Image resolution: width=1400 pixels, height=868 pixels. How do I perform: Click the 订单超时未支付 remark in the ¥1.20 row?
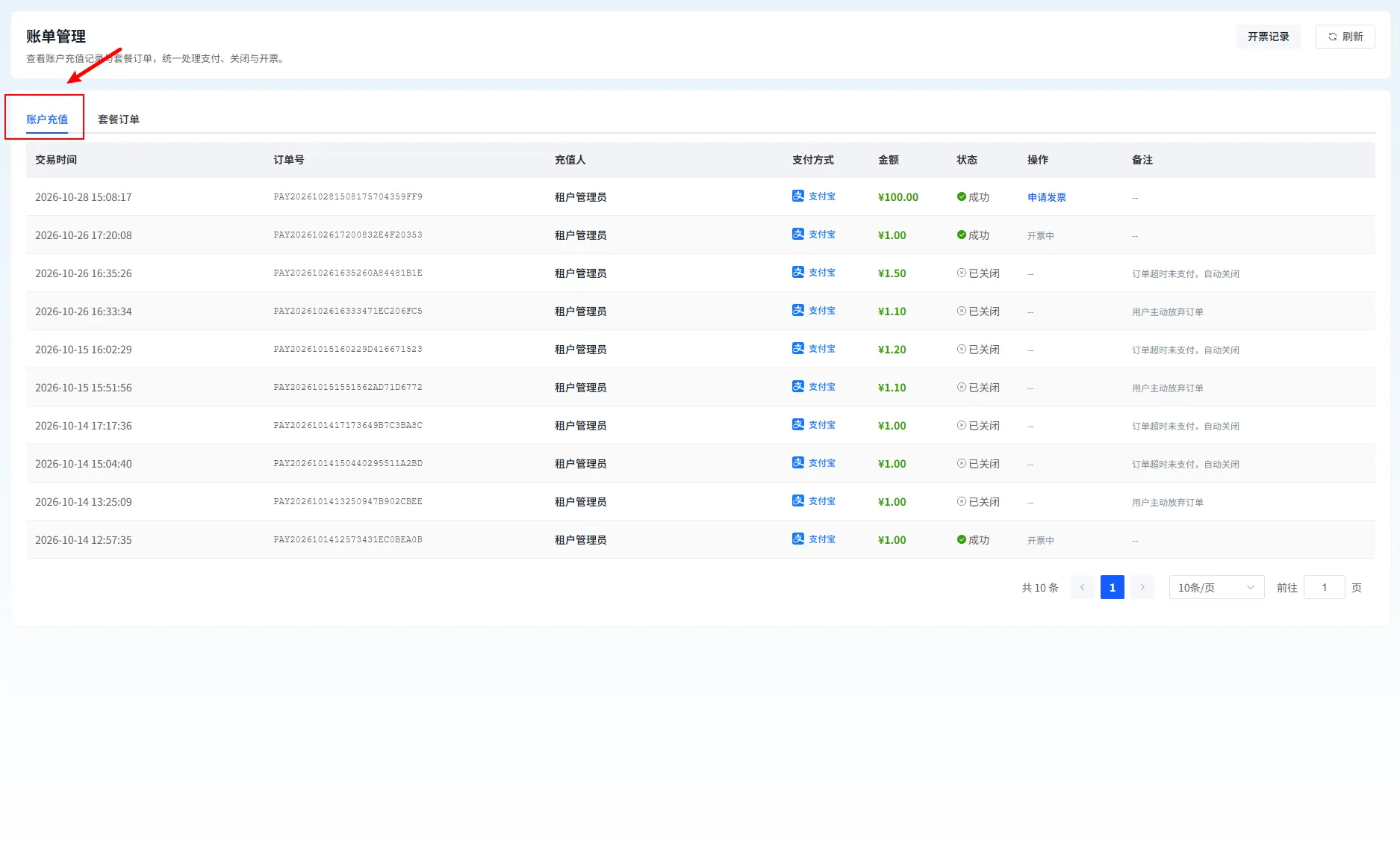[1185, 350]
